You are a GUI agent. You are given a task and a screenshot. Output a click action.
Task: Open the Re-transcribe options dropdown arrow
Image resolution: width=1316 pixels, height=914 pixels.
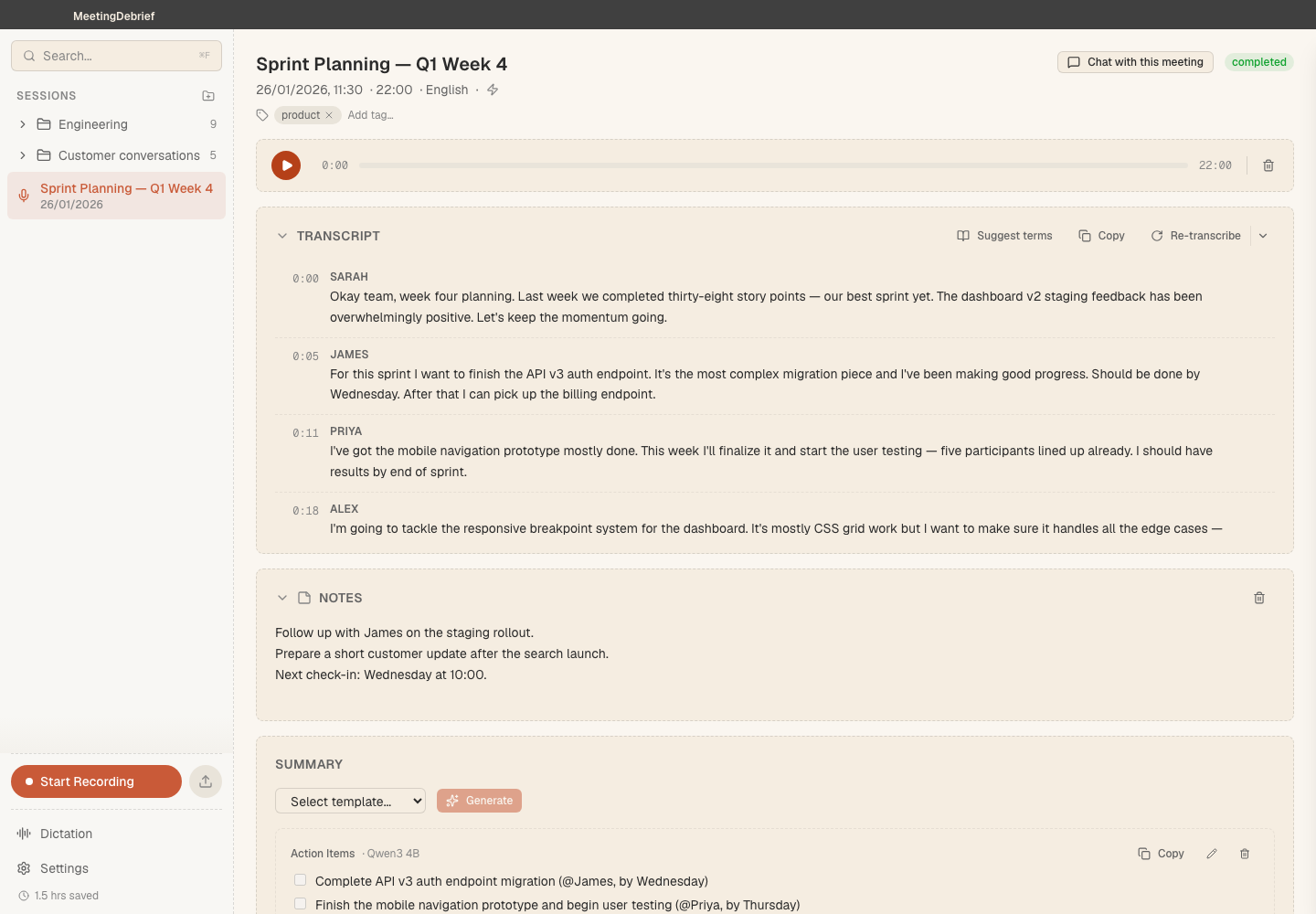point(1263,236)
